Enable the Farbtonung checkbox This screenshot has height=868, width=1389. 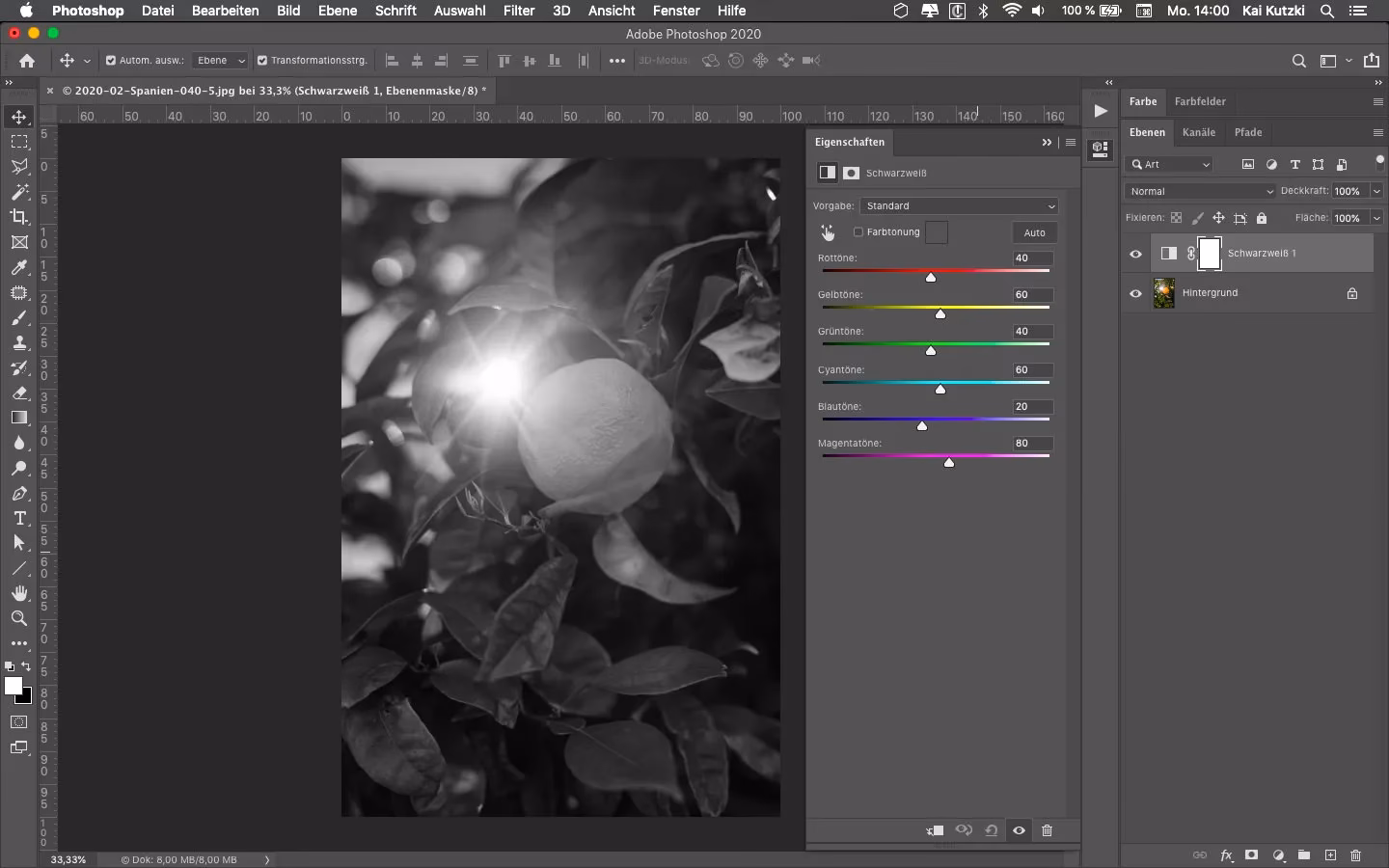pyautogui.click(x=858, y=232)
